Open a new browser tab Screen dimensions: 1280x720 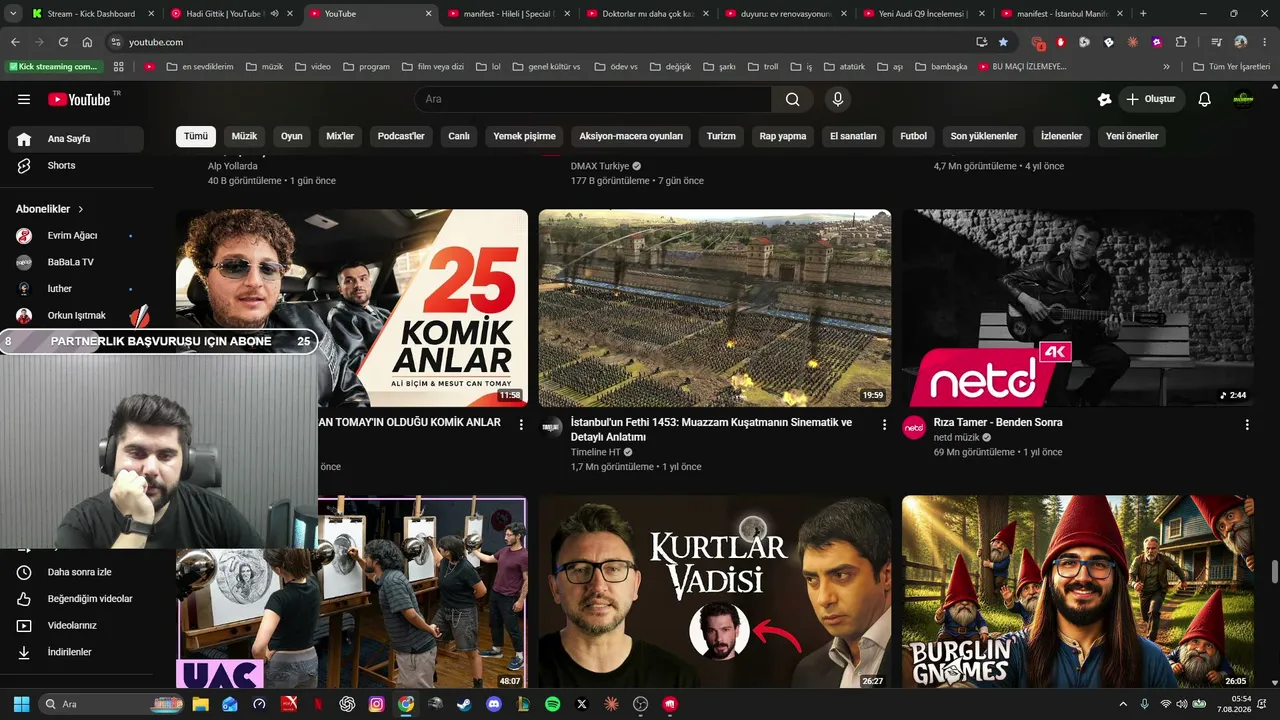[x=1143, y=14]
